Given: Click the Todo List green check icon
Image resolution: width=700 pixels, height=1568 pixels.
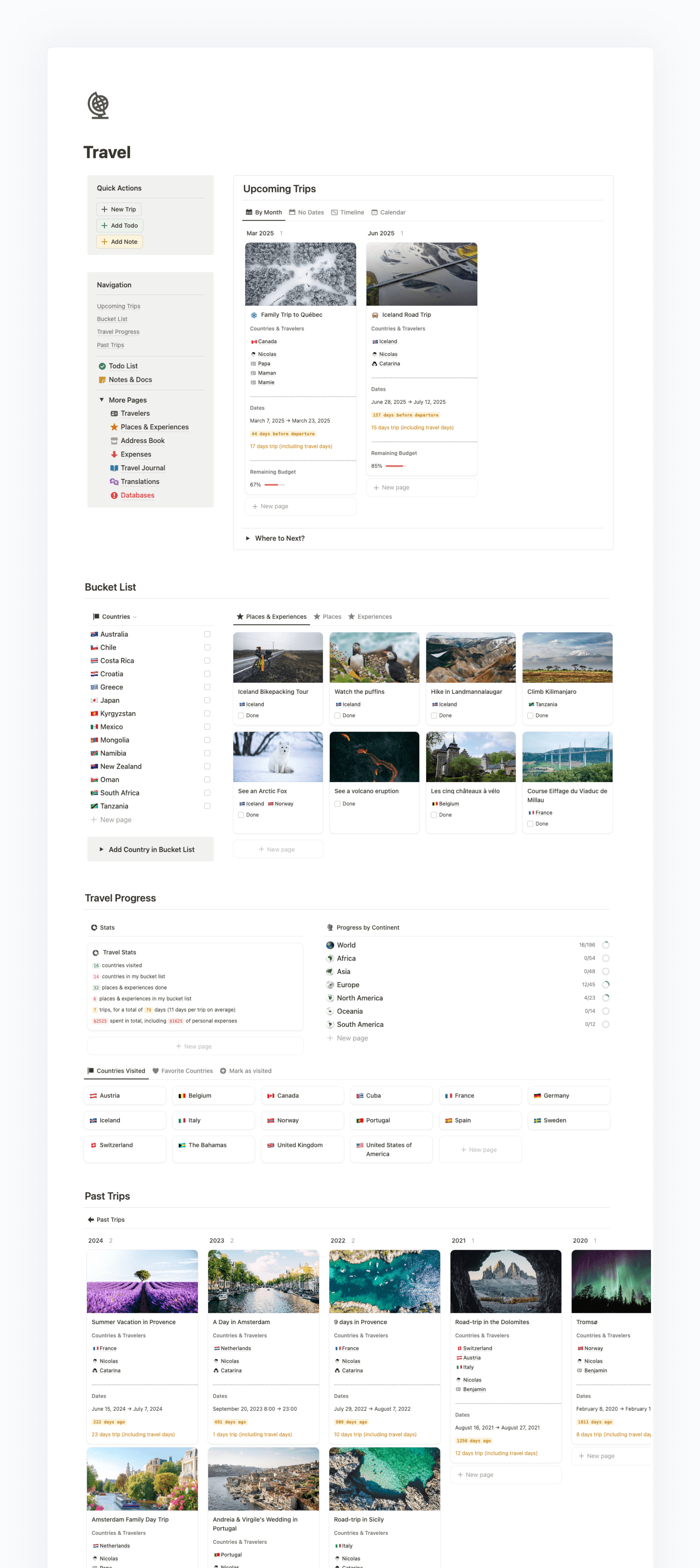Looking at the screenshot, I should click(x=102, y=366).
